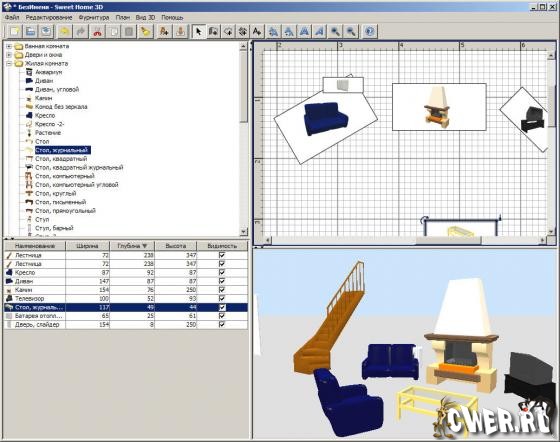Toggle visibility checkbox for Дверь, слайдер row
The width and height of the screenshot is (560, 442).
pyautogui.click(x=222, y=325)
